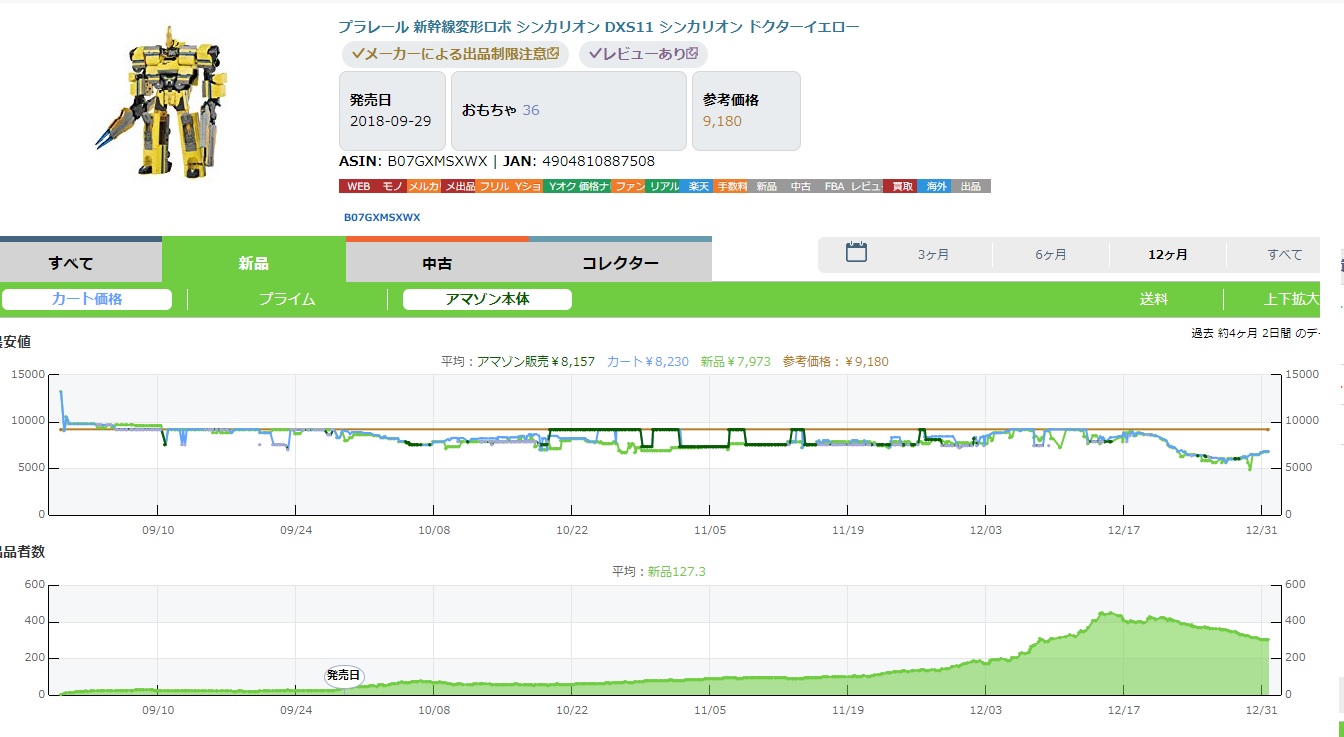The width and height of the screenshot is (1344, 737).
Task: Click the yellow robot product thumbnail
Action: pyautogui.click(x=165, y=100)
